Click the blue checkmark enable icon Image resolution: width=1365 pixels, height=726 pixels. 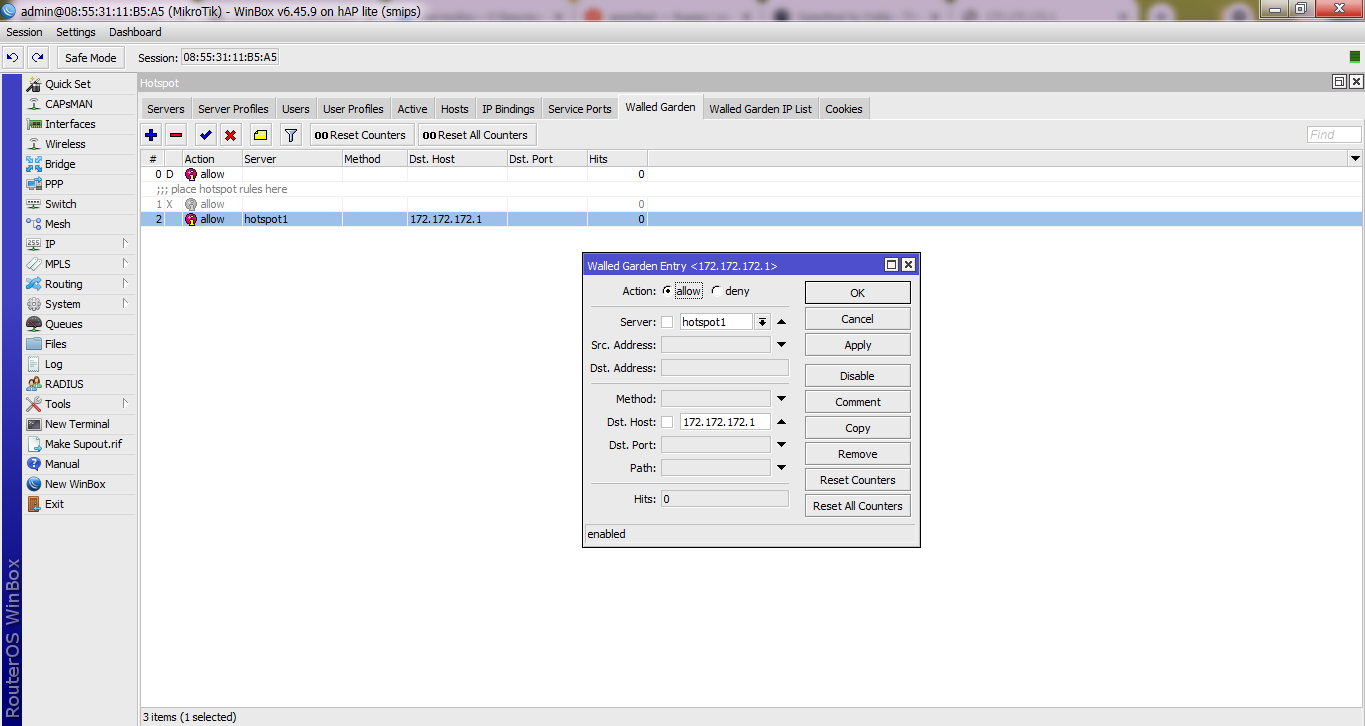coord(205,135)
